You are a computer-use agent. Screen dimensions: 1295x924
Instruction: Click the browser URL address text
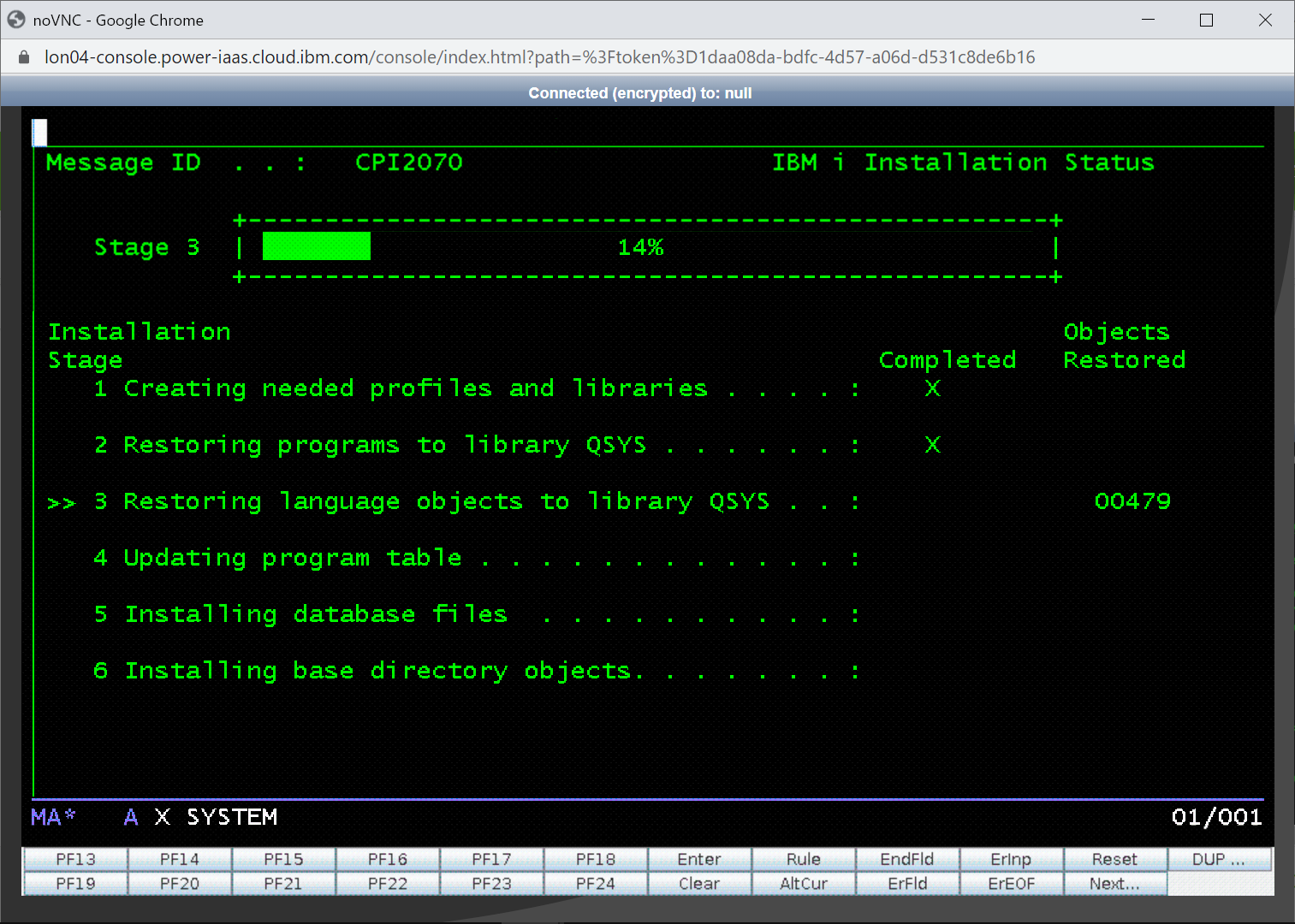click(539, 57)
